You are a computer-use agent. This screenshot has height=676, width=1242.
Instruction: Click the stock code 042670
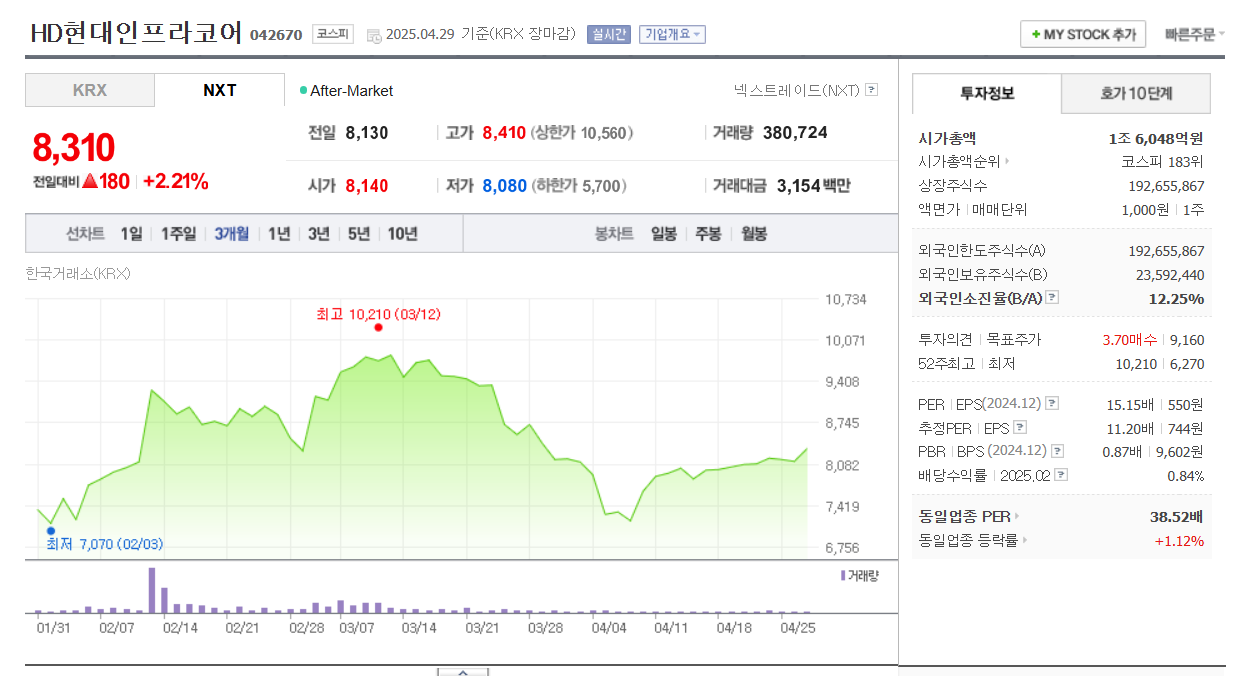pyautogui.click(x=275, y=35)
